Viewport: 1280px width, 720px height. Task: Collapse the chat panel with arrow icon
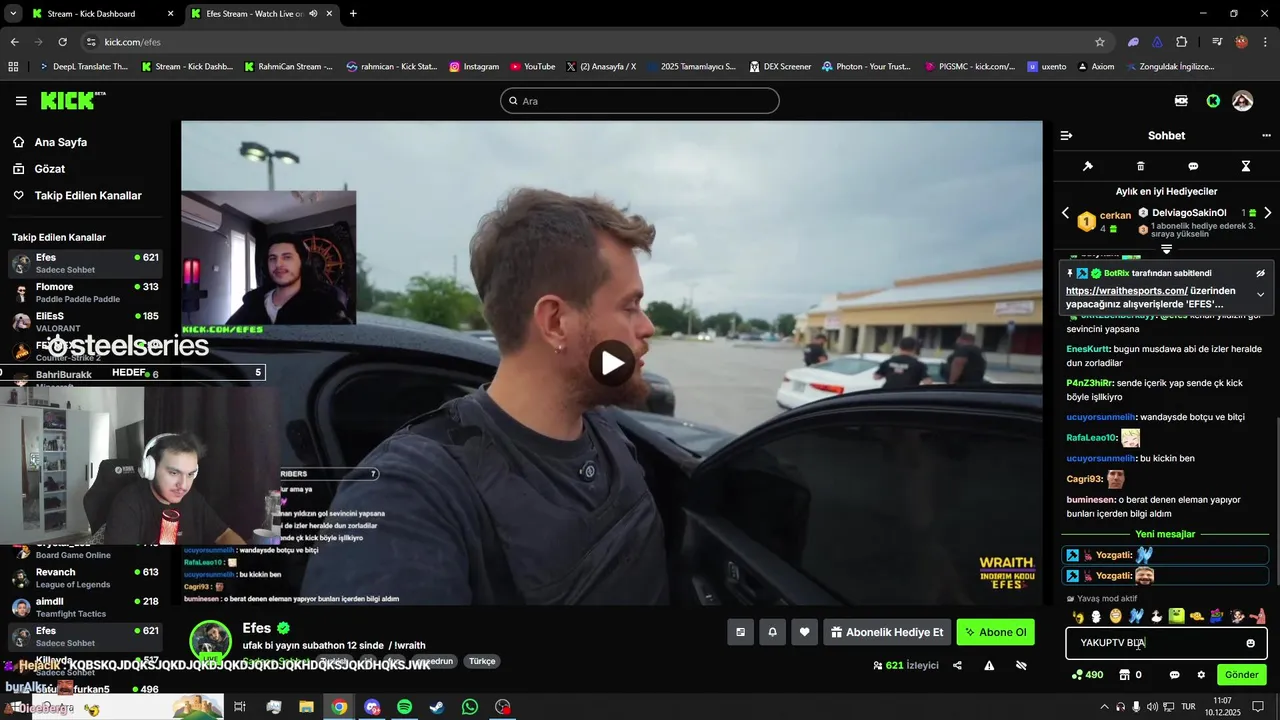click(1066, 135)
